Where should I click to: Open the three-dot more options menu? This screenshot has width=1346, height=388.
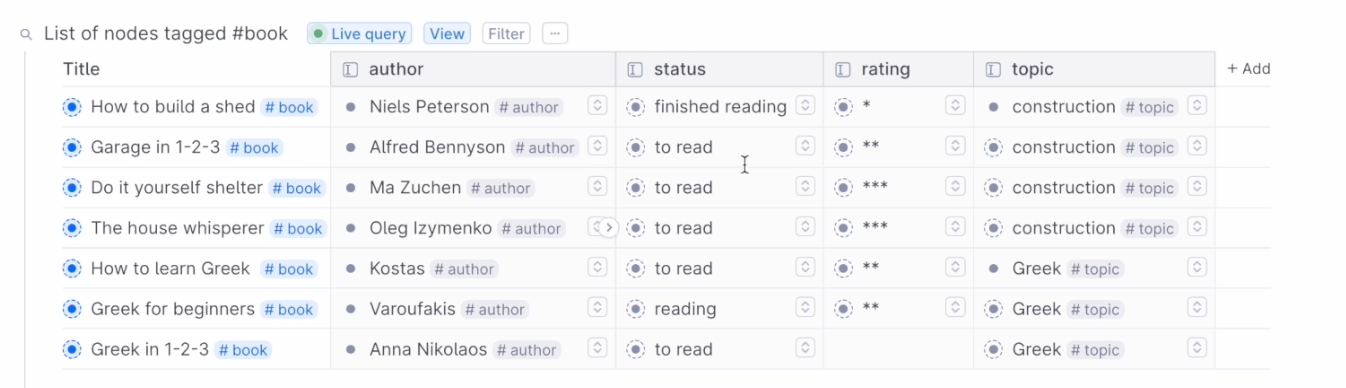(x=555, y=34)
